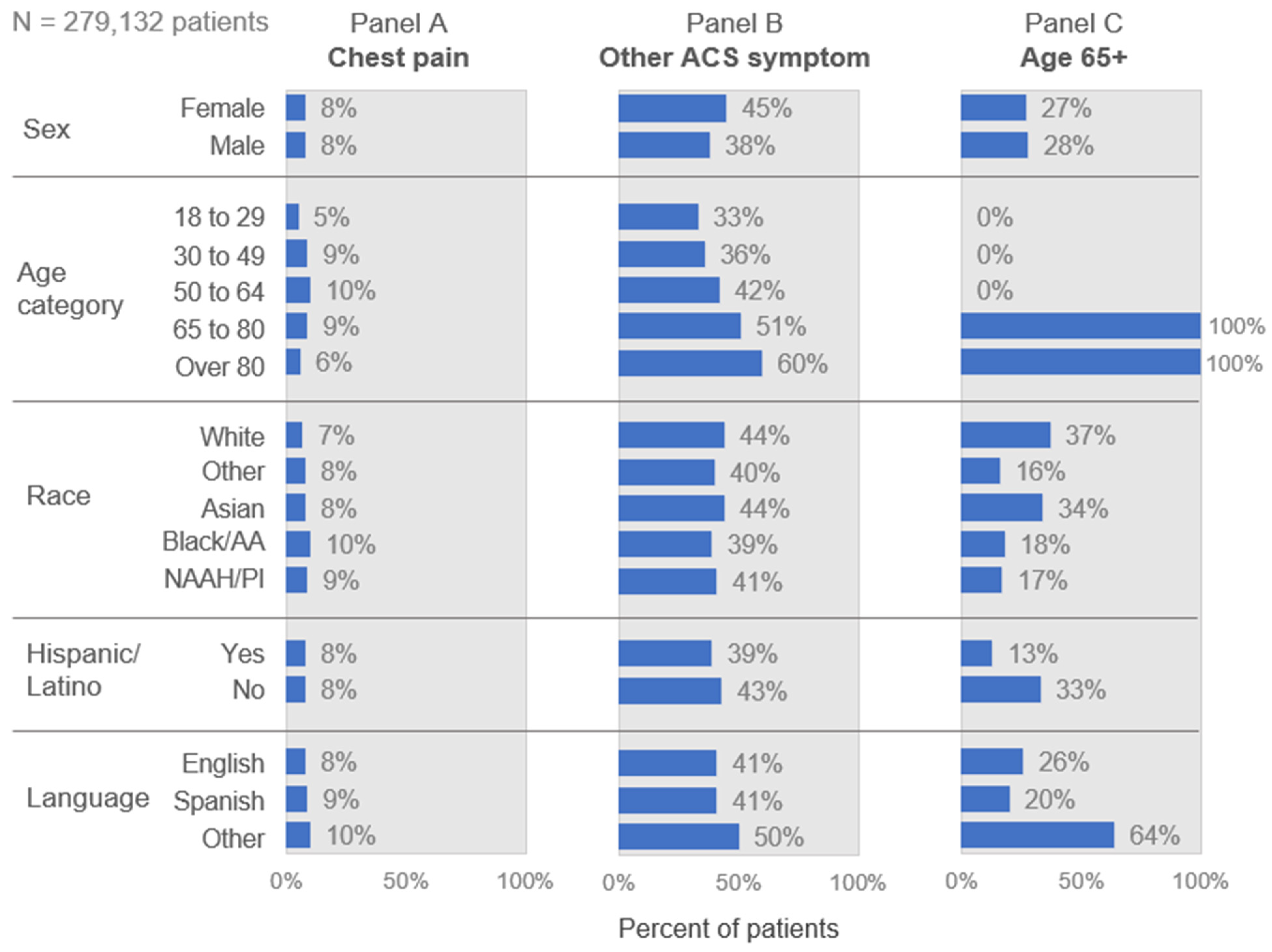Click the Black/AA 10% bar in Panel A
1272x952 pixels.
click(298, 544)
